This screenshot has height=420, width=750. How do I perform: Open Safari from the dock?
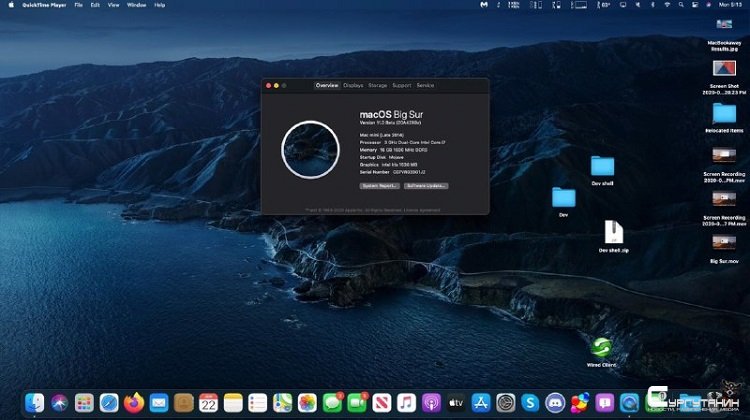tap(109, 403)
